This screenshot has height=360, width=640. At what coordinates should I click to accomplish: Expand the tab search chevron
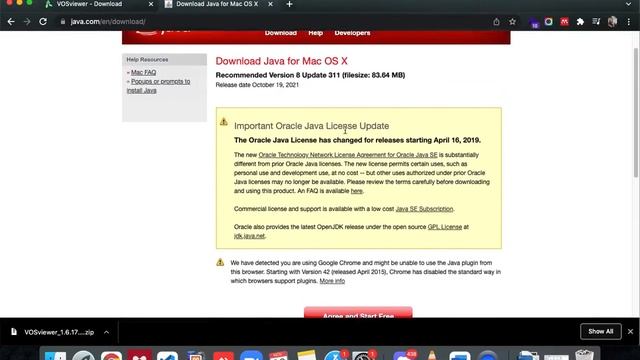tap(629, 4)
